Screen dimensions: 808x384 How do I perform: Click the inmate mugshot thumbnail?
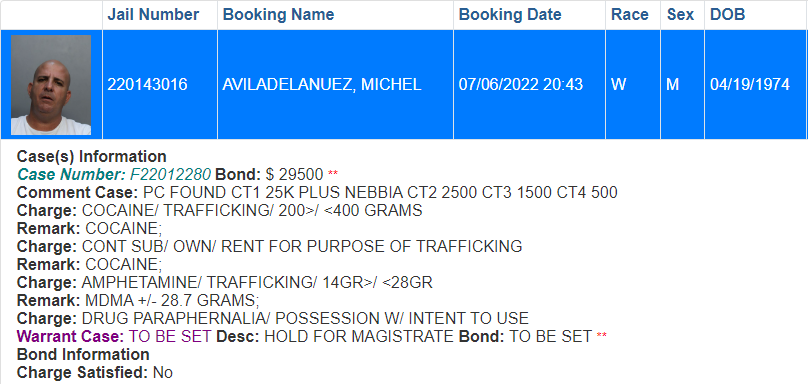51,85
